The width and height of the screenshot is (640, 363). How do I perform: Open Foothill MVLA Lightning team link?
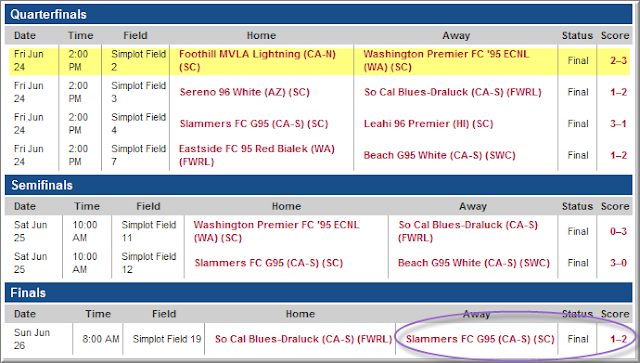click(x=257, y=60)
